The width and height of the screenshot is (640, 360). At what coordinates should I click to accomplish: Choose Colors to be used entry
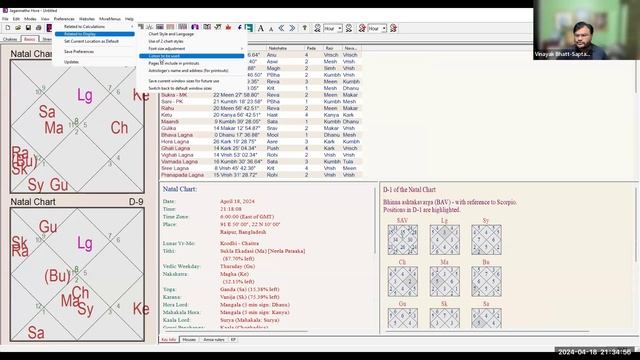pos(192,56)
